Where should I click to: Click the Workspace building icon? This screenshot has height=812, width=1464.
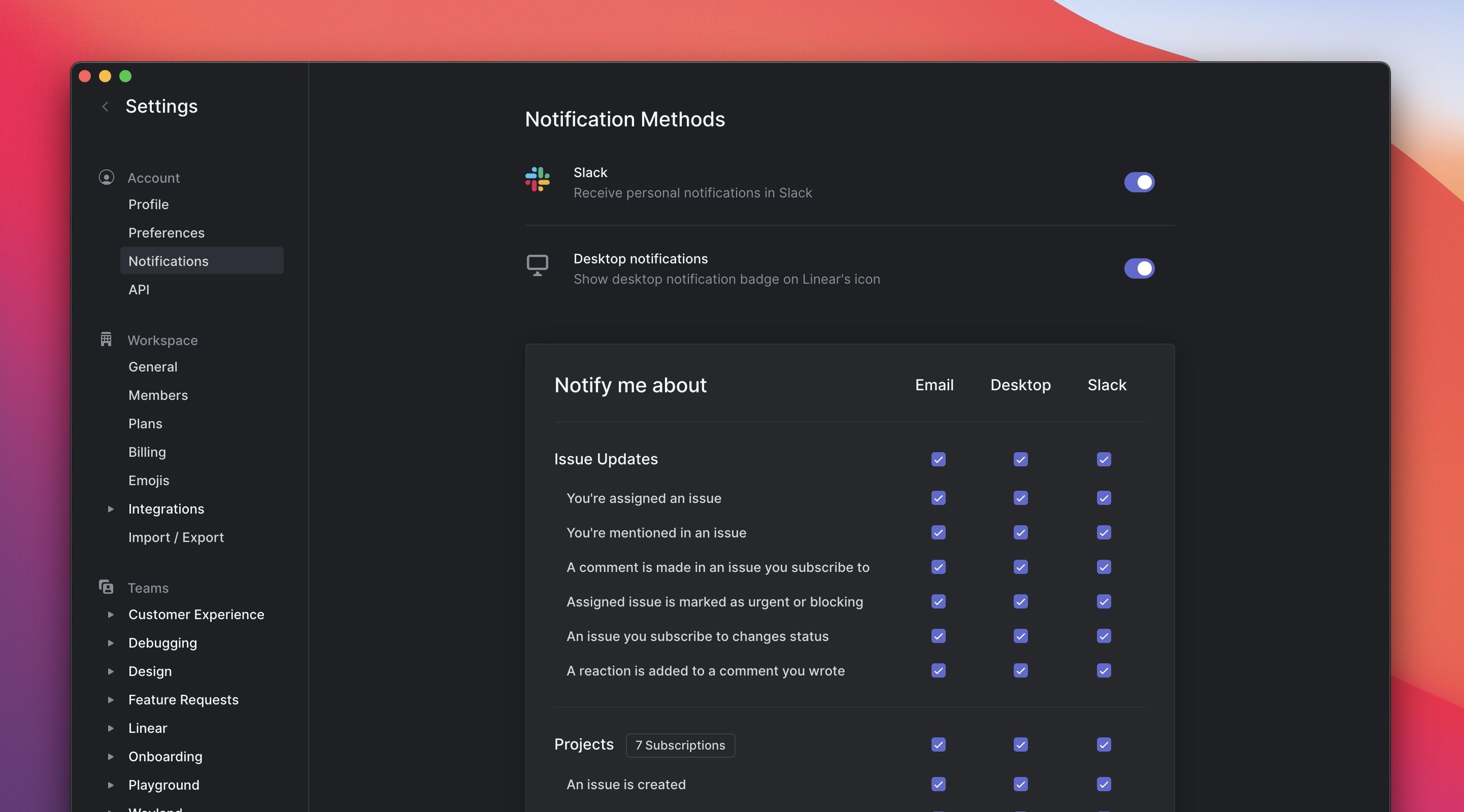[106, 340]
